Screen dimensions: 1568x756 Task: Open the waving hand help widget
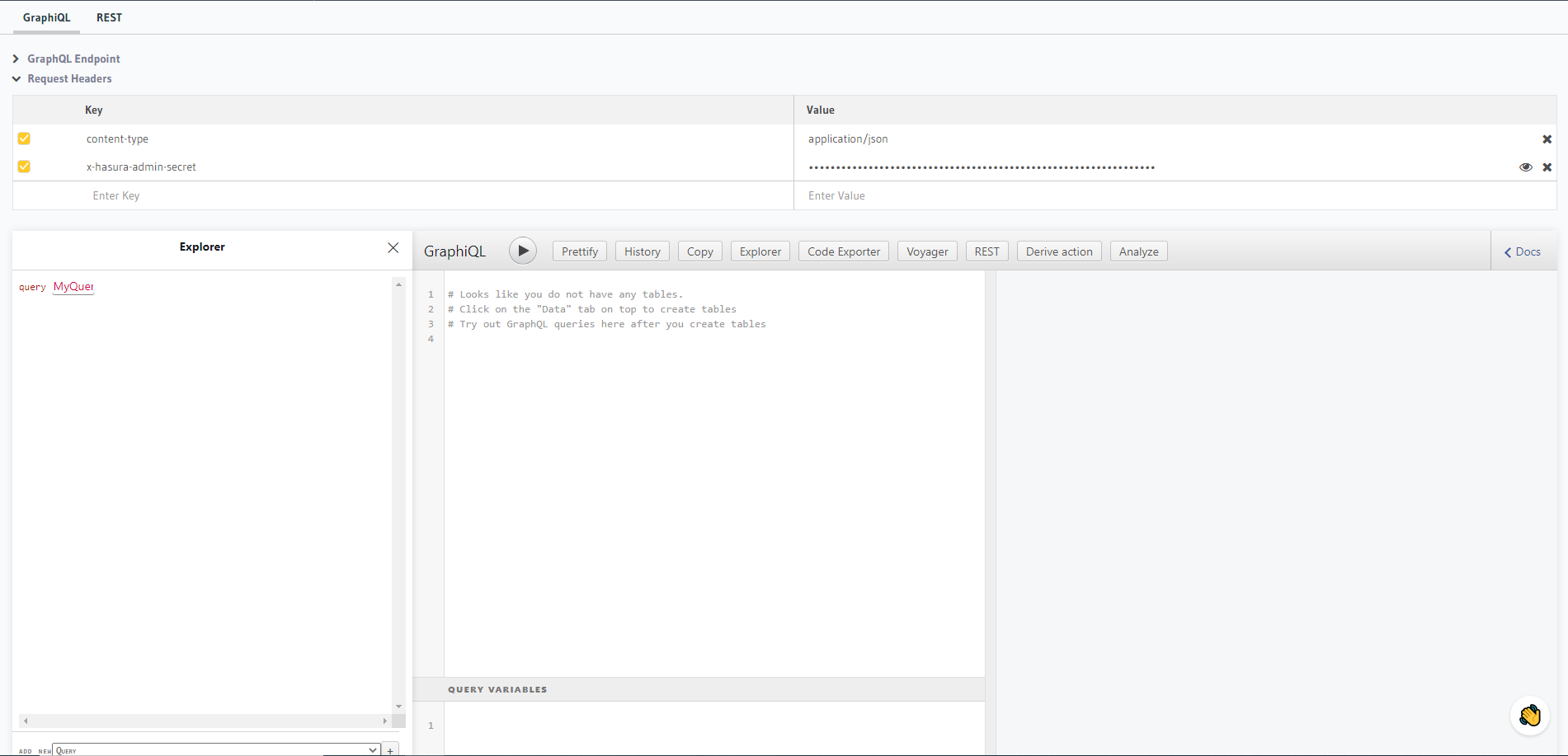pyautogui.click(x=1530, y=715)
